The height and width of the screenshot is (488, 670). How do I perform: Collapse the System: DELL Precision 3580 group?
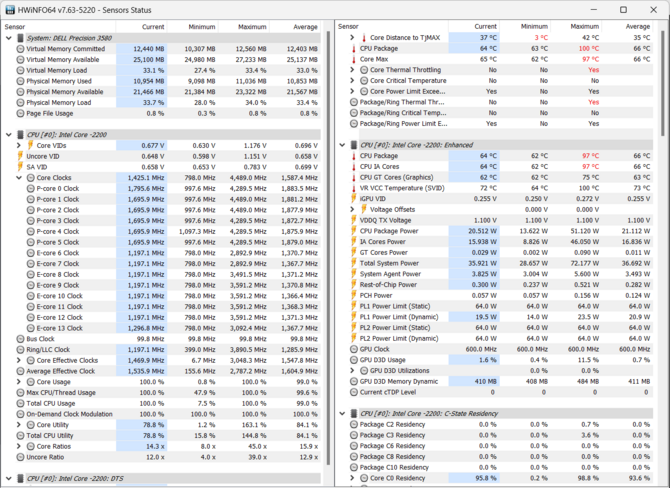9,38
